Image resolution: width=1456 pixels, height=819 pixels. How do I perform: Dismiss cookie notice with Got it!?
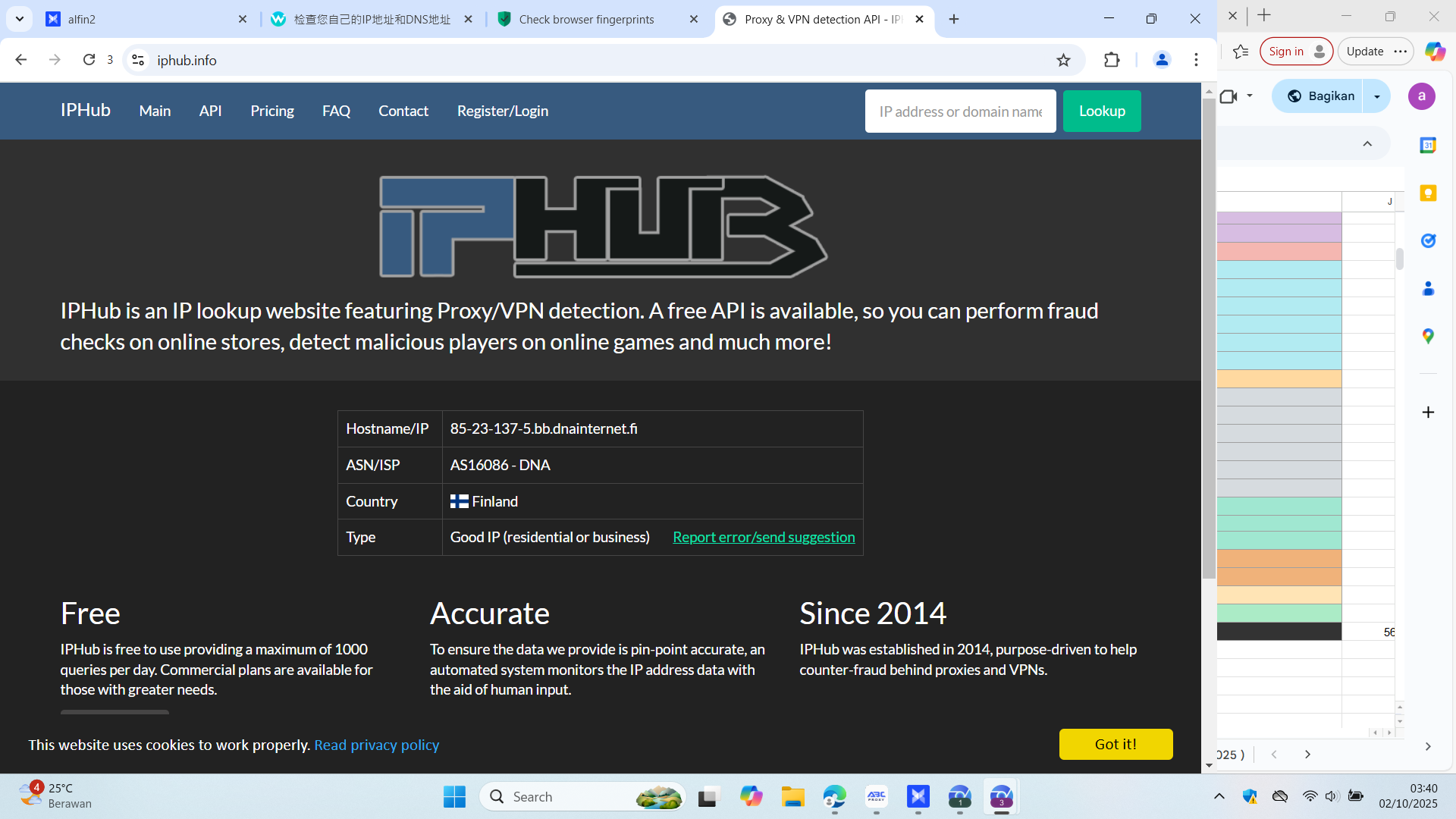(x=1116, y=744)
